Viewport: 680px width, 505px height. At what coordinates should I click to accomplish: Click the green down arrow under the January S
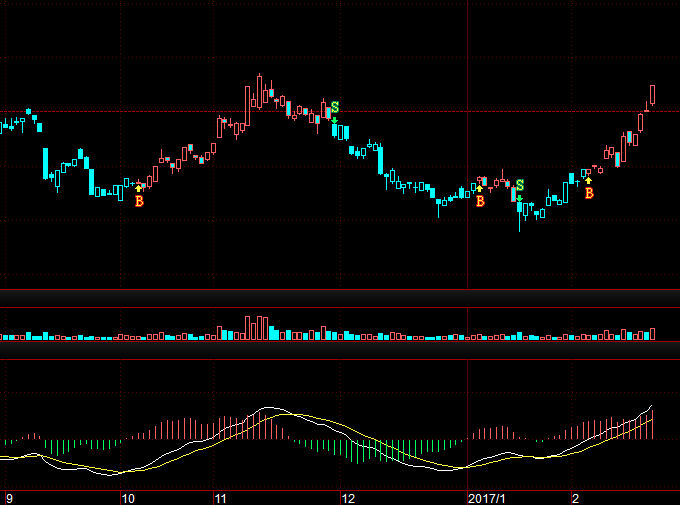point(520,199)
